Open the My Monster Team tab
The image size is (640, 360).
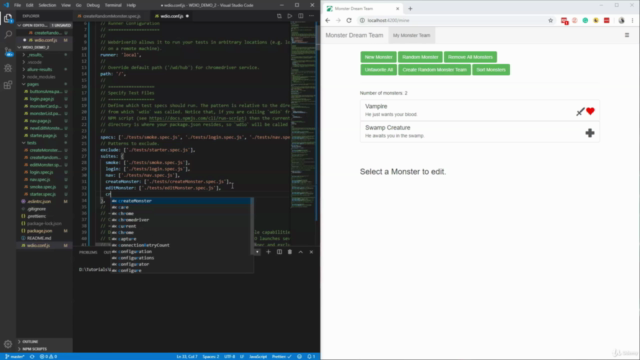click(411, 36)
